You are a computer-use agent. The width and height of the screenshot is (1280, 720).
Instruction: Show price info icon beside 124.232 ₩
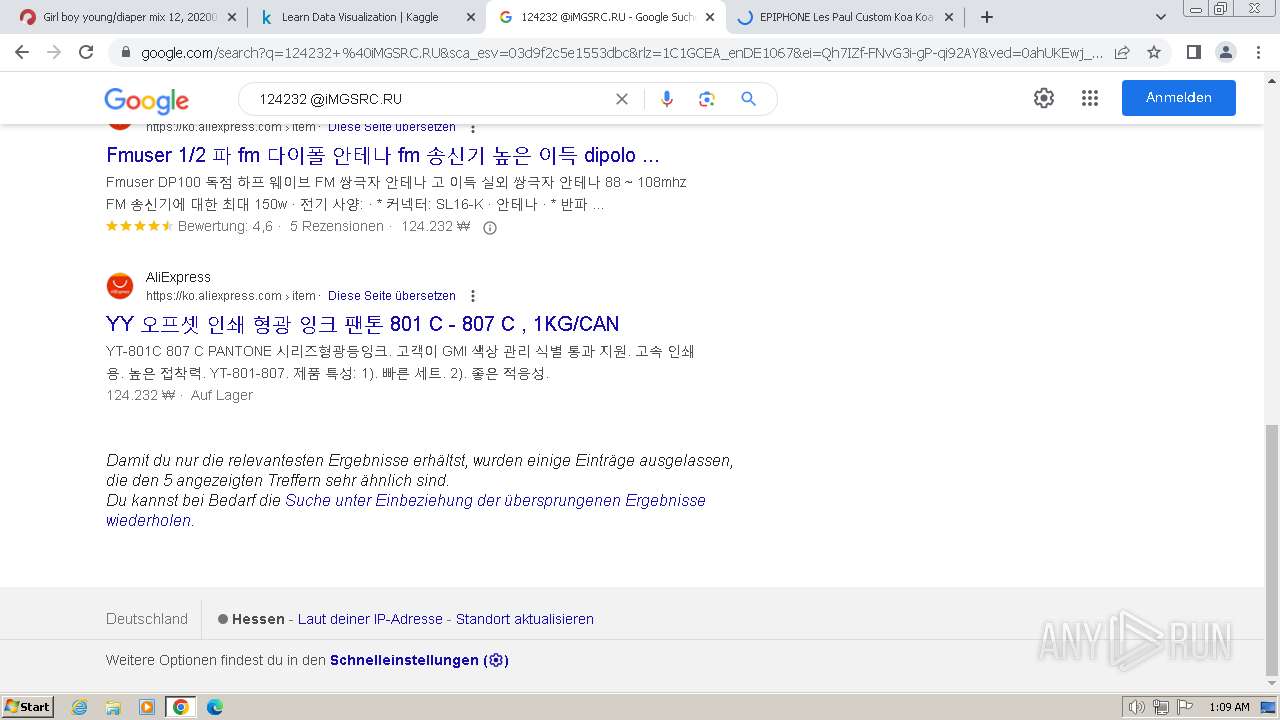click(490, 228)
